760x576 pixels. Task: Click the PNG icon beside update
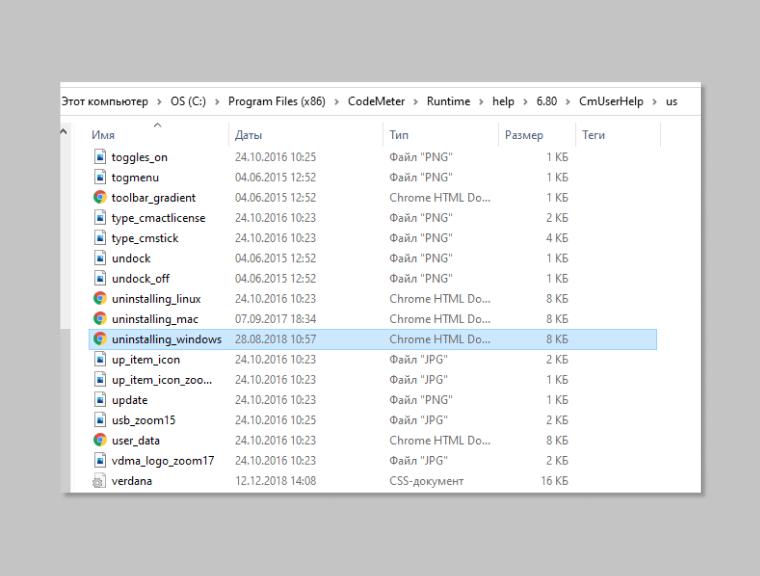99,400
